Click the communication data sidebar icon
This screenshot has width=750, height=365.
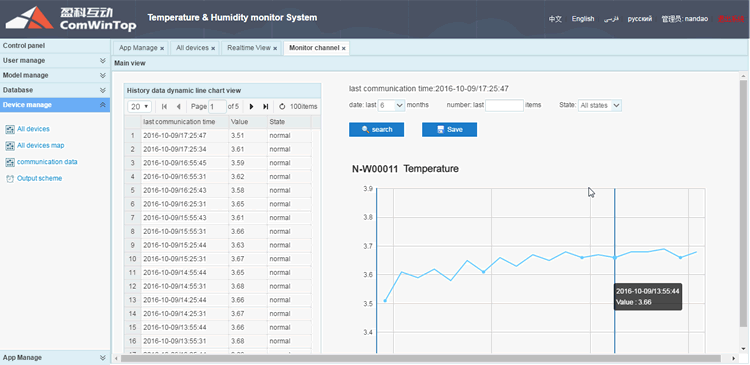tap(10, 162)
